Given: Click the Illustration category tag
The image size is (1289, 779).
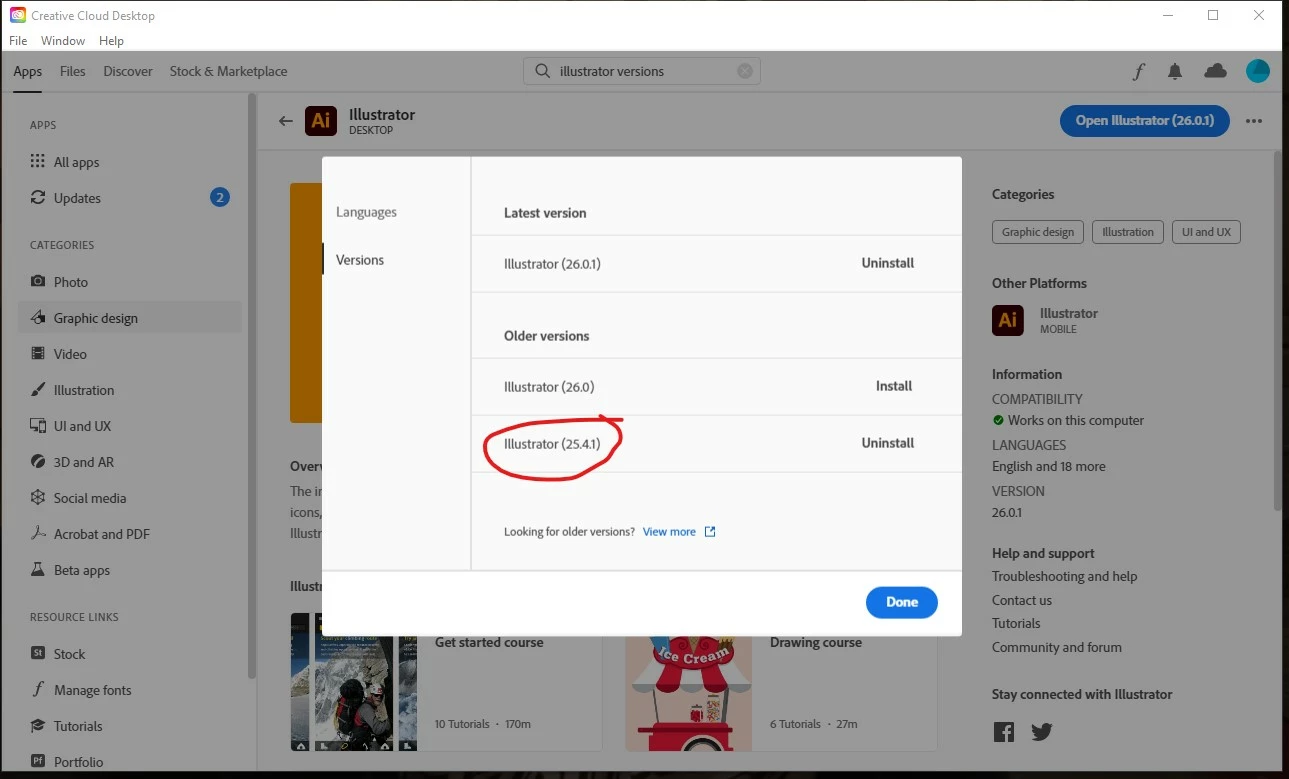Looking at the screenshot, I should [x=1128, y=232].
